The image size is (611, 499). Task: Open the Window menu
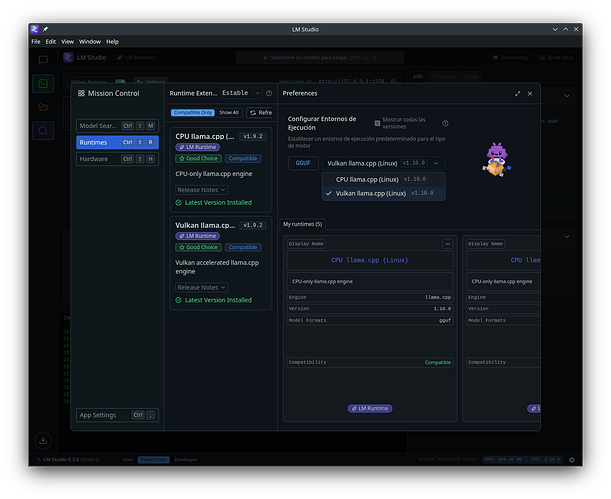[x=90, y=42]
